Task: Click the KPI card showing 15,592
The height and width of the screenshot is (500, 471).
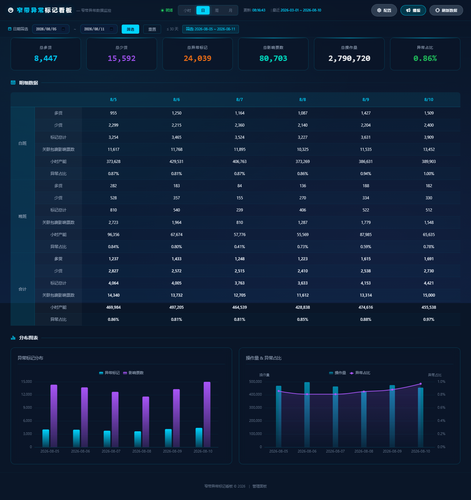Action: pos(122,54)
